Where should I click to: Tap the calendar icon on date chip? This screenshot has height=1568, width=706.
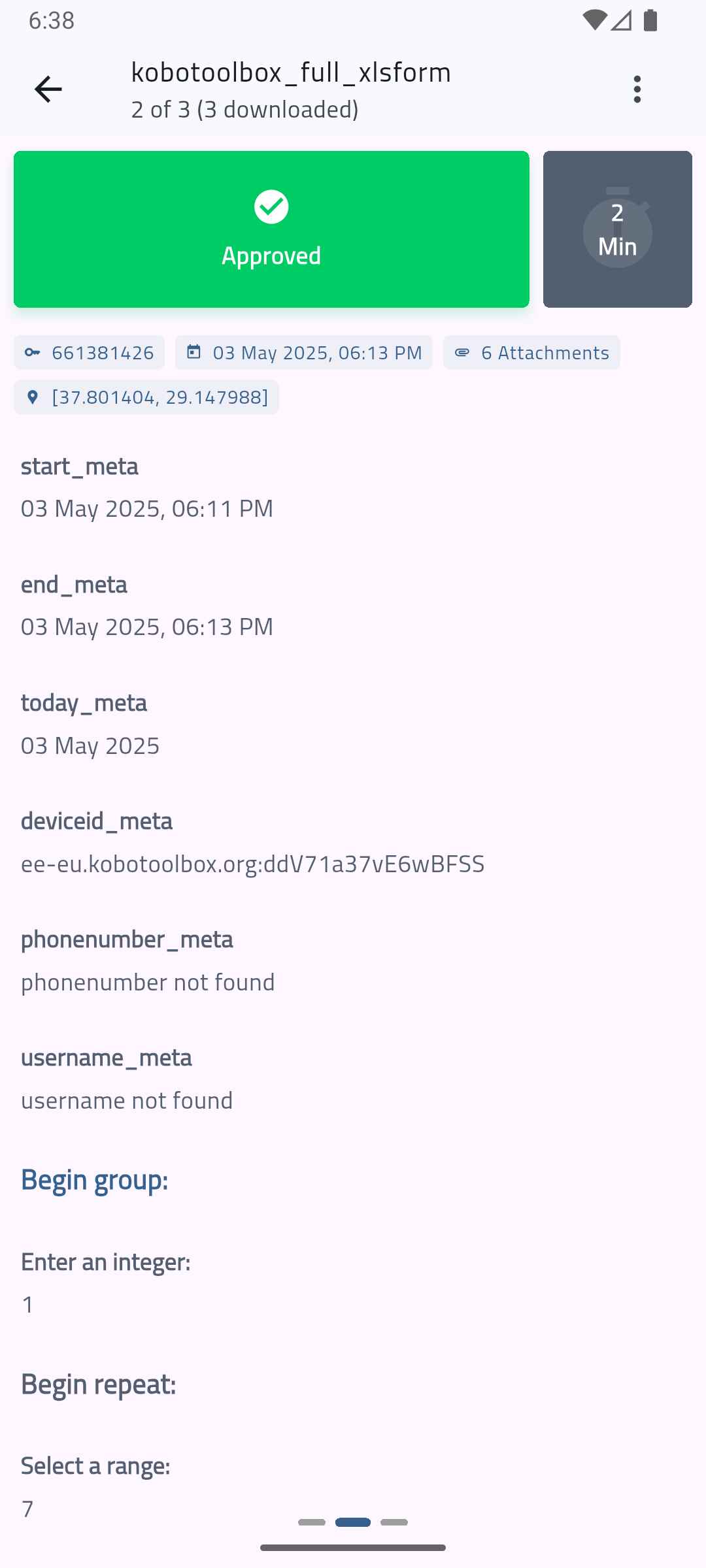(193, 352)
